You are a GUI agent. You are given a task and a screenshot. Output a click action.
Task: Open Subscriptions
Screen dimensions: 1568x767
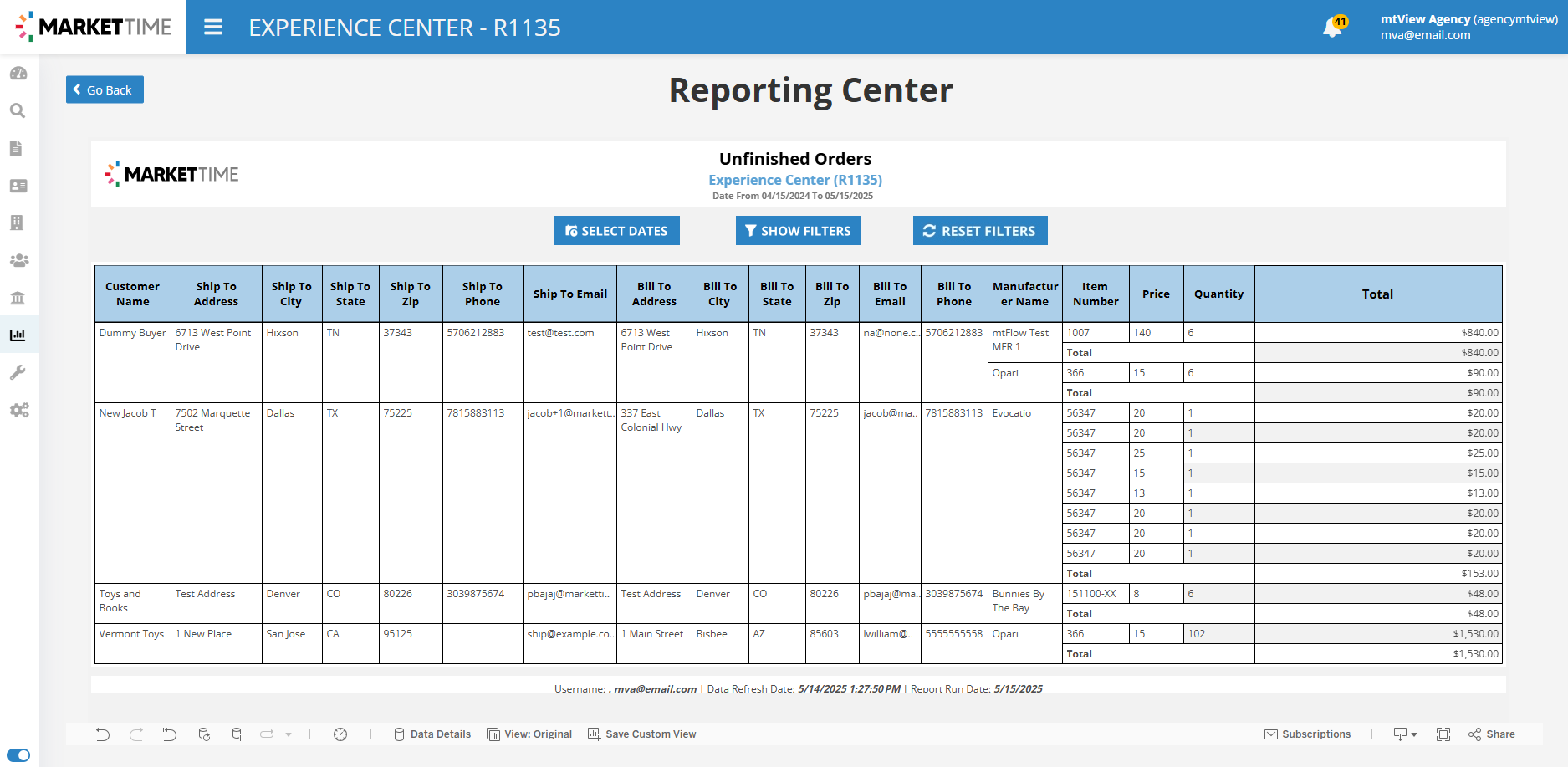tap(1308, 734)
